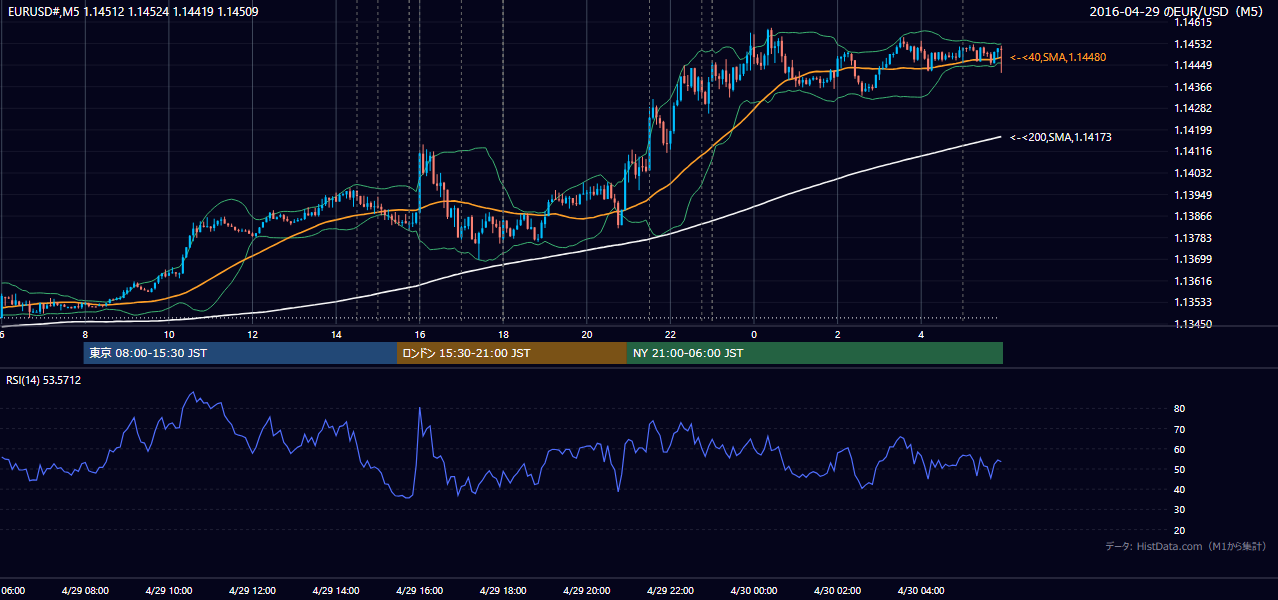
Task: Click the 4/29 18:00 time label
Action: (x=504, y=591)
